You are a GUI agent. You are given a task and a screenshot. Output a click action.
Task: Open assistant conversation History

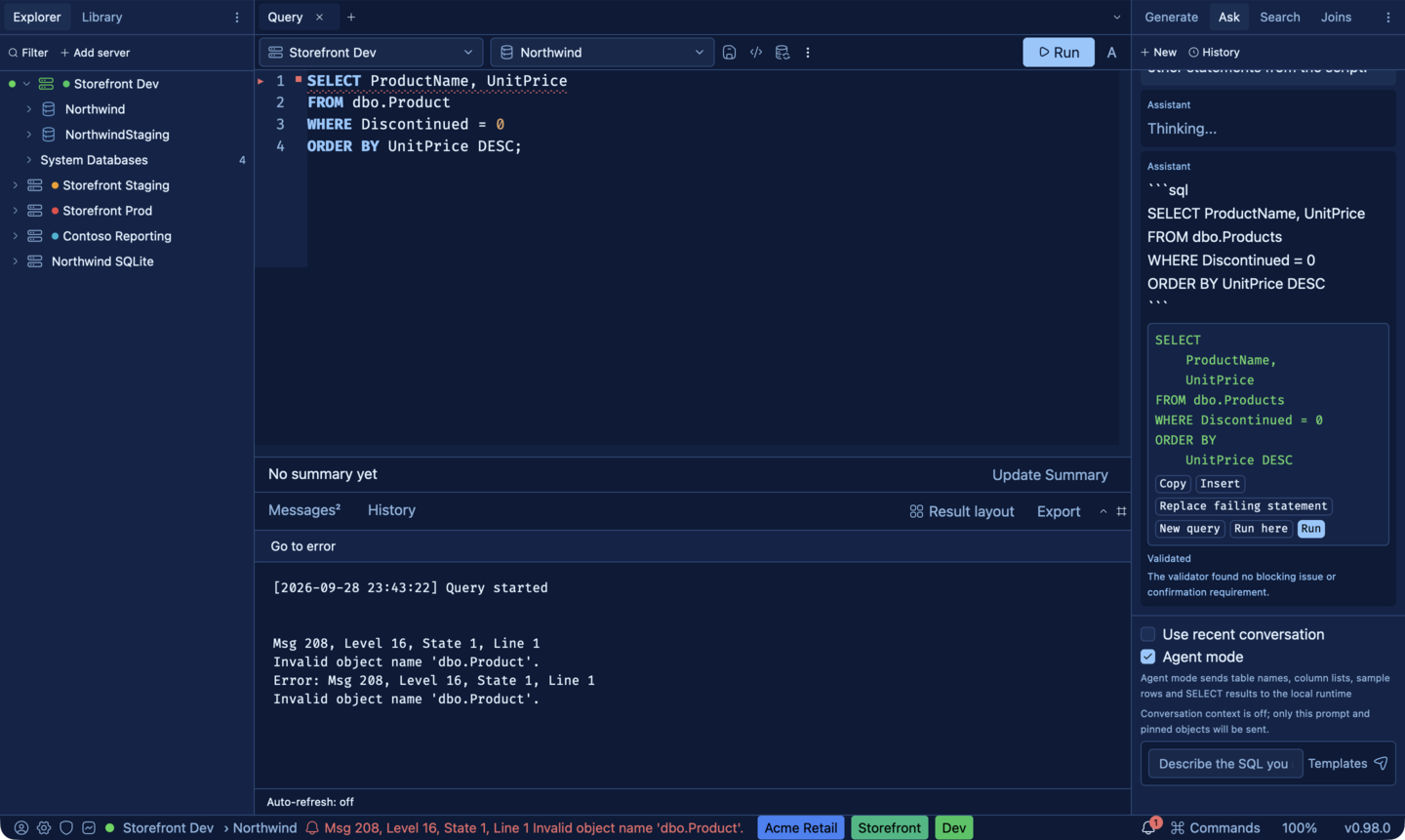pyautogui.click(x=1214, y=53)
